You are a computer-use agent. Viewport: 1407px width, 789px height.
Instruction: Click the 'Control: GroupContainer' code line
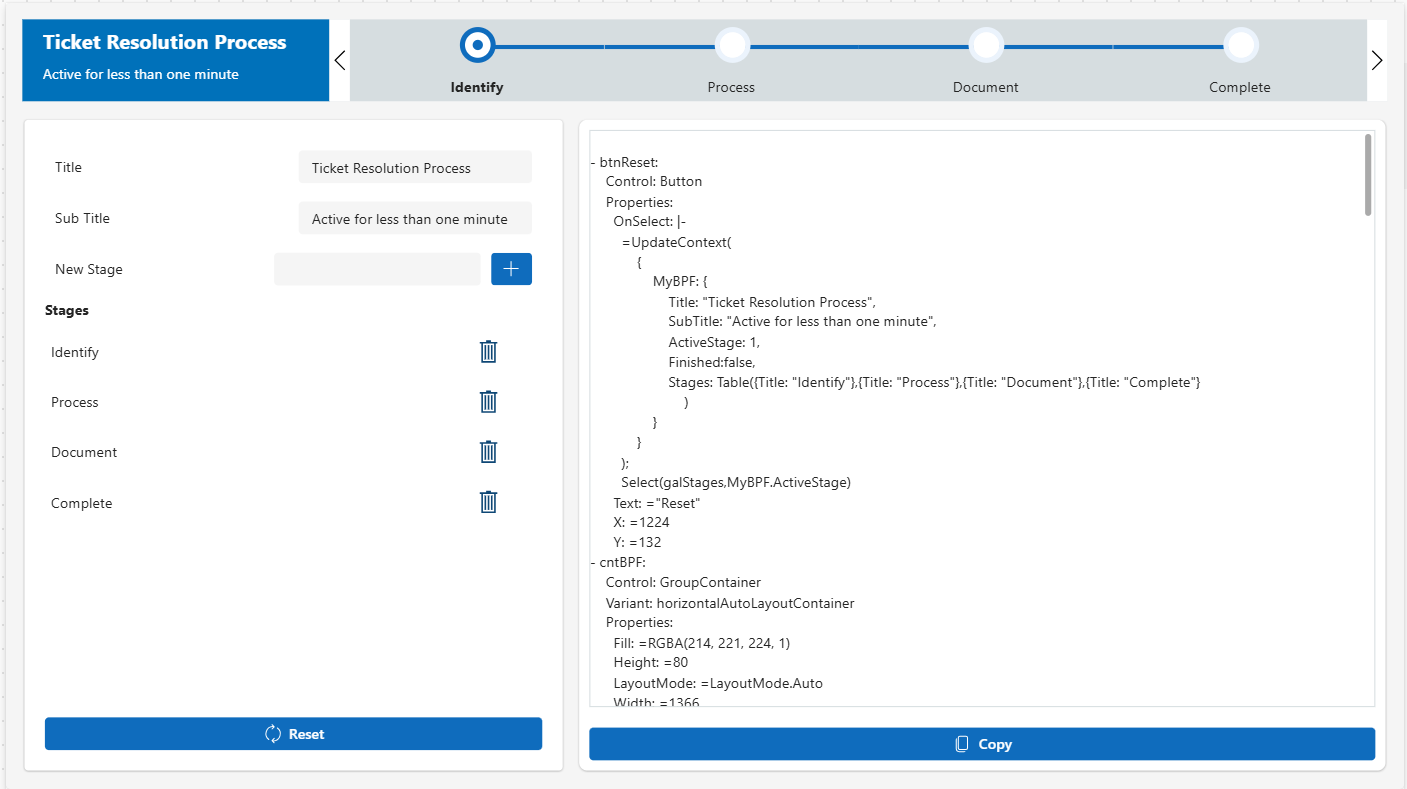point(683,582)
